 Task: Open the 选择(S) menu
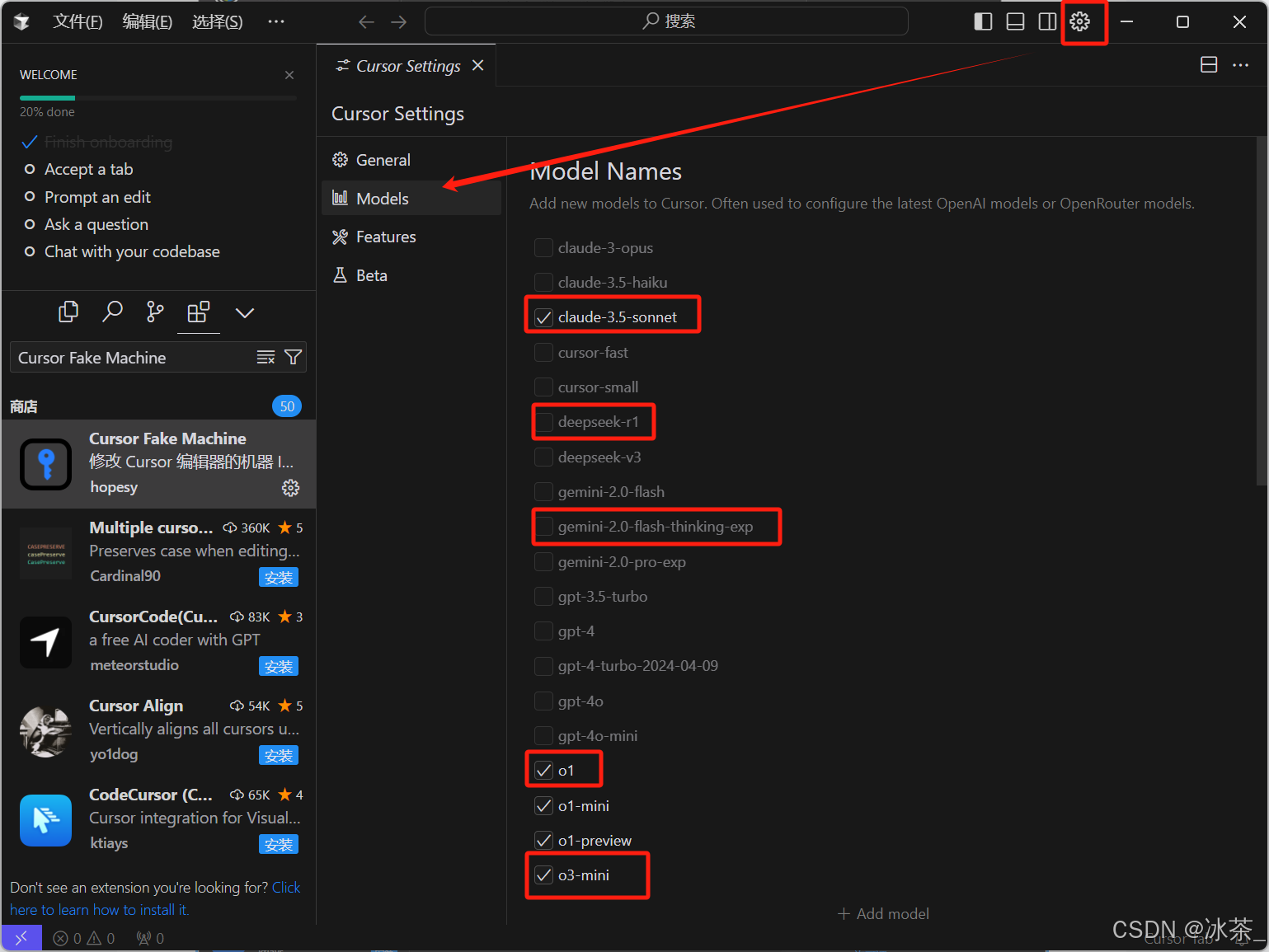point(218,21)
